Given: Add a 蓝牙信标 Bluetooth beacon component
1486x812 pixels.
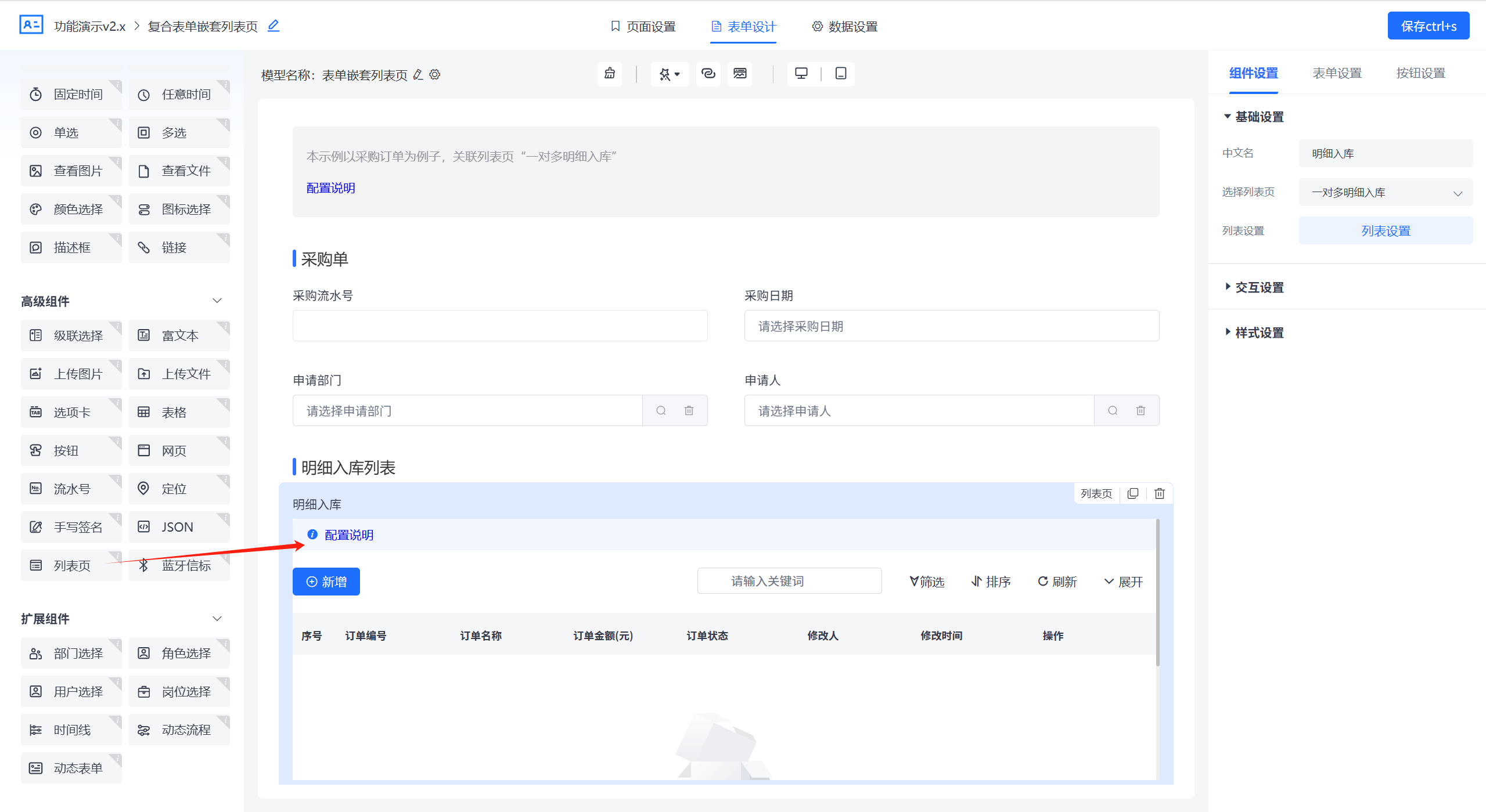Looking at the screenshot, I should [179, 565].
